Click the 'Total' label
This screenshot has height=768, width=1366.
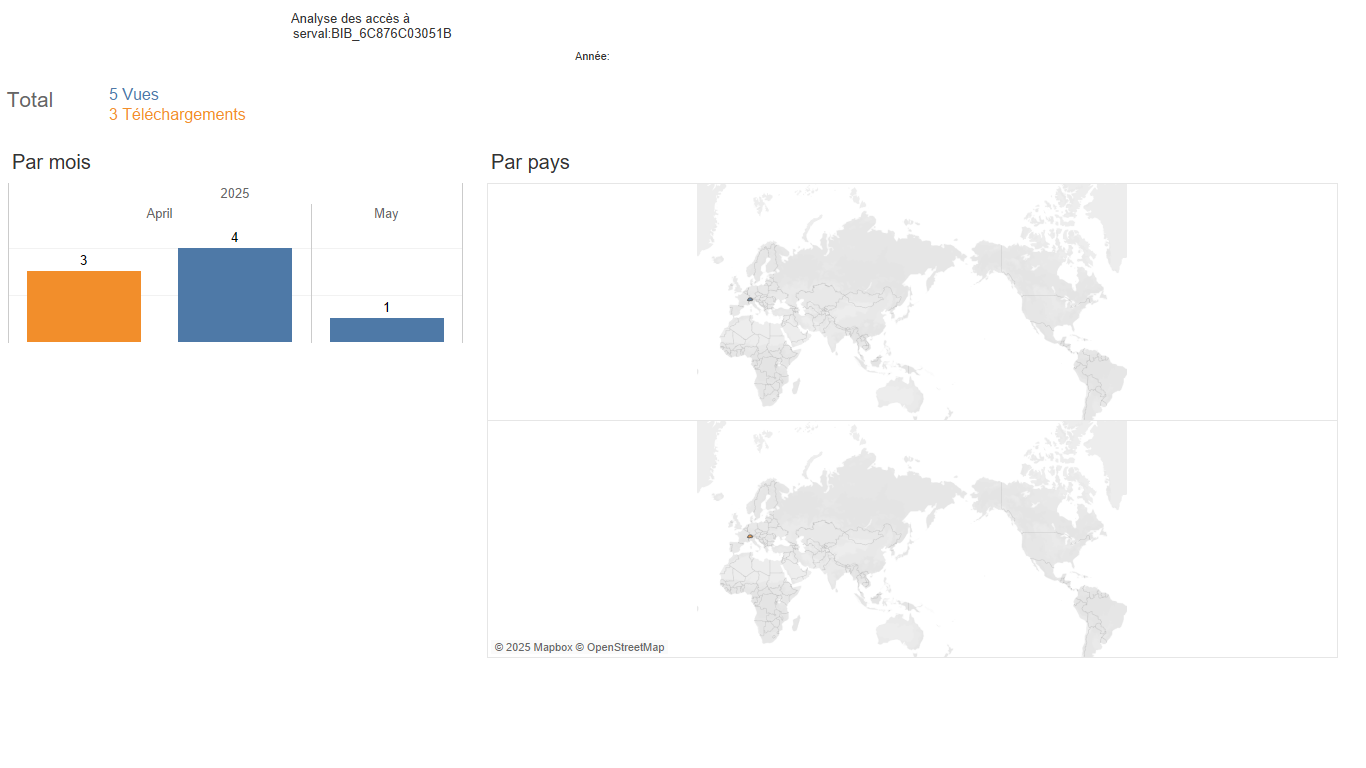pos(30,100)
